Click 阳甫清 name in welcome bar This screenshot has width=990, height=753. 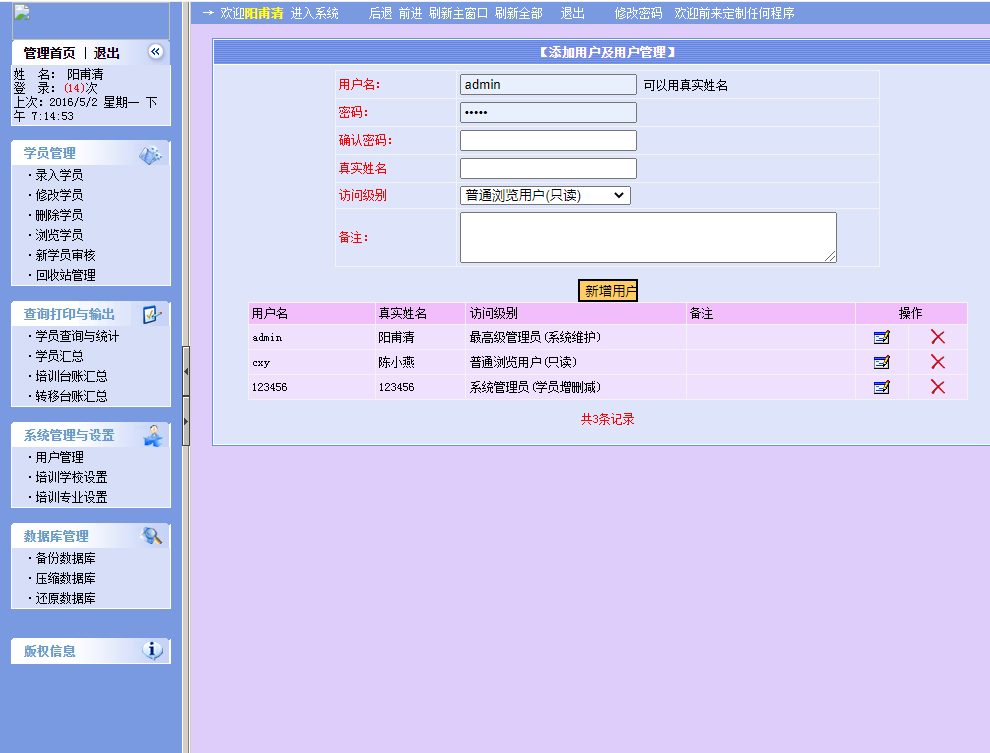(264, 13)
